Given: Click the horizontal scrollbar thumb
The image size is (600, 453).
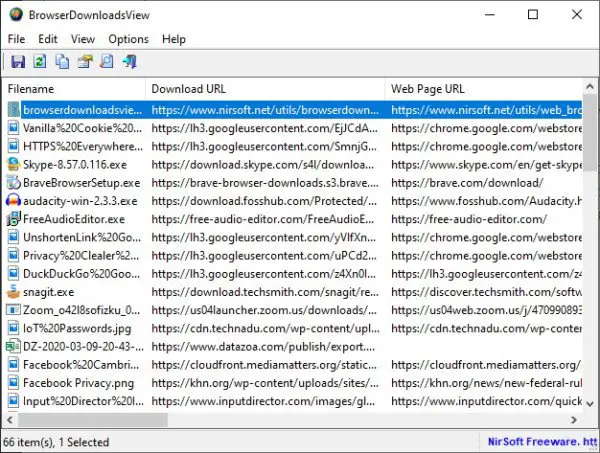Looking at the screenshot, I should click(93, 420).
